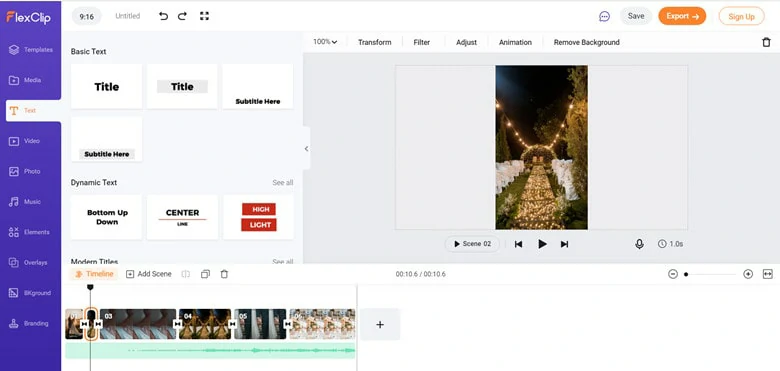Delete selected item with top-right trash icon

coord(766,42)
